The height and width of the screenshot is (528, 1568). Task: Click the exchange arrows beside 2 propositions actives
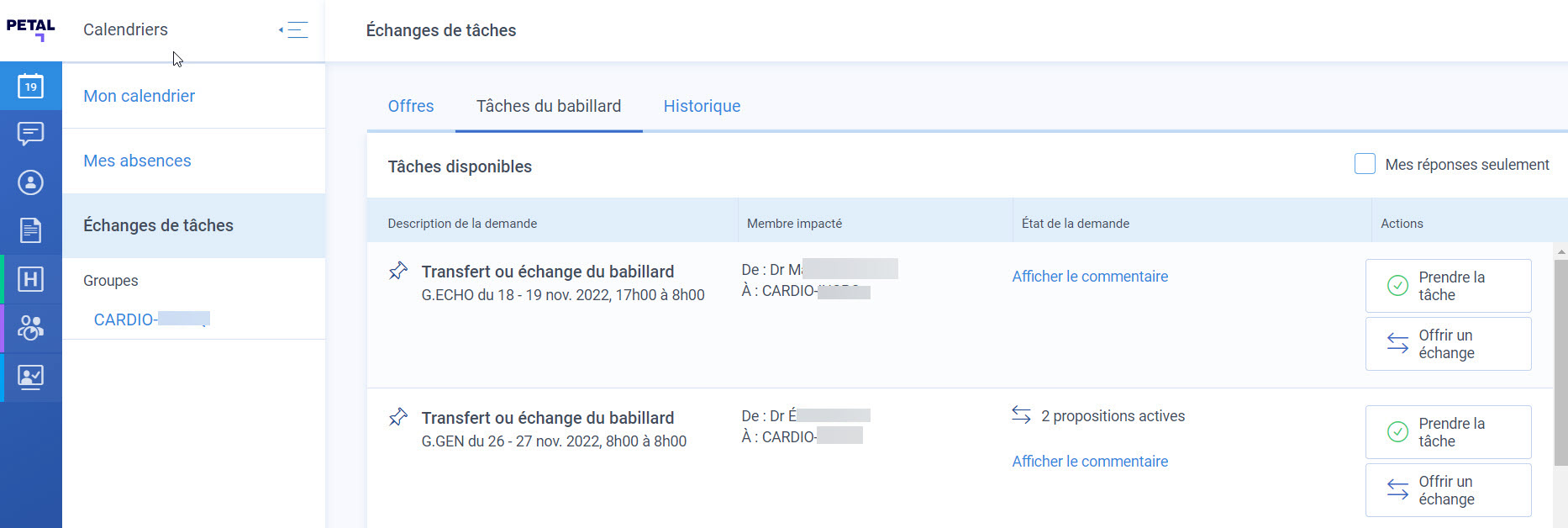(1021, 415)
